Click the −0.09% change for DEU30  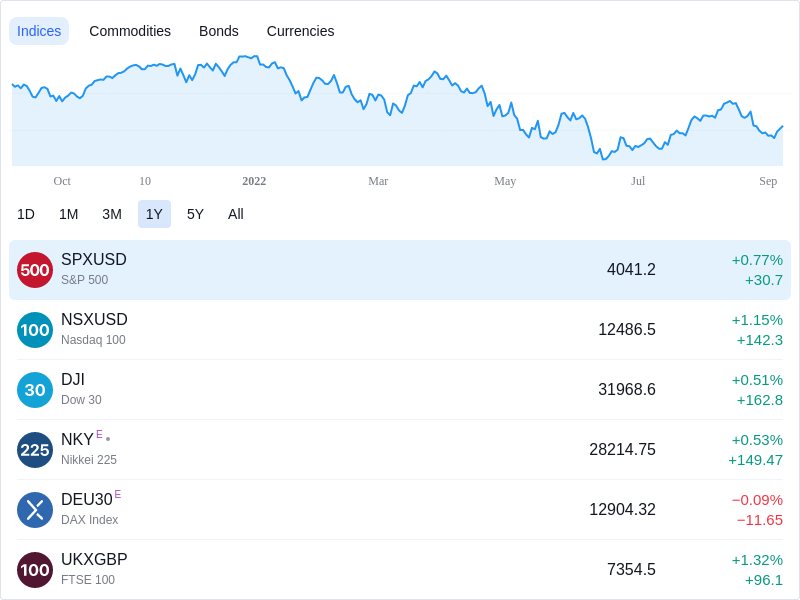tap(757, 500)
